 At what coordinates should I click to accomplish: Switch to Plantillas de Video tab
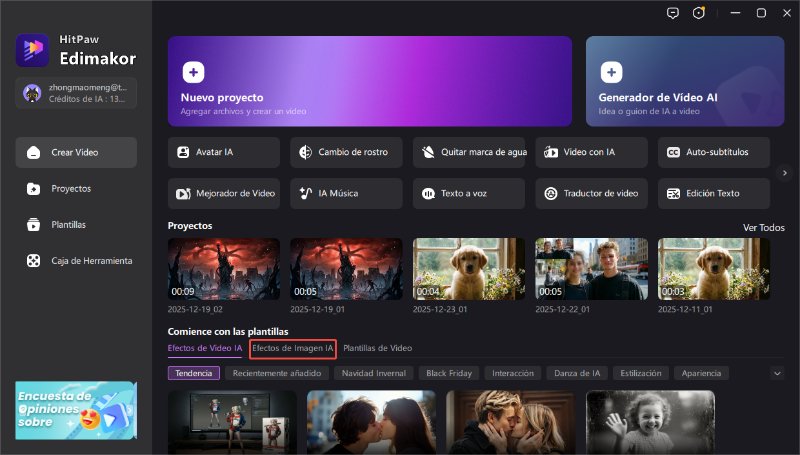[x=378, y=348]
